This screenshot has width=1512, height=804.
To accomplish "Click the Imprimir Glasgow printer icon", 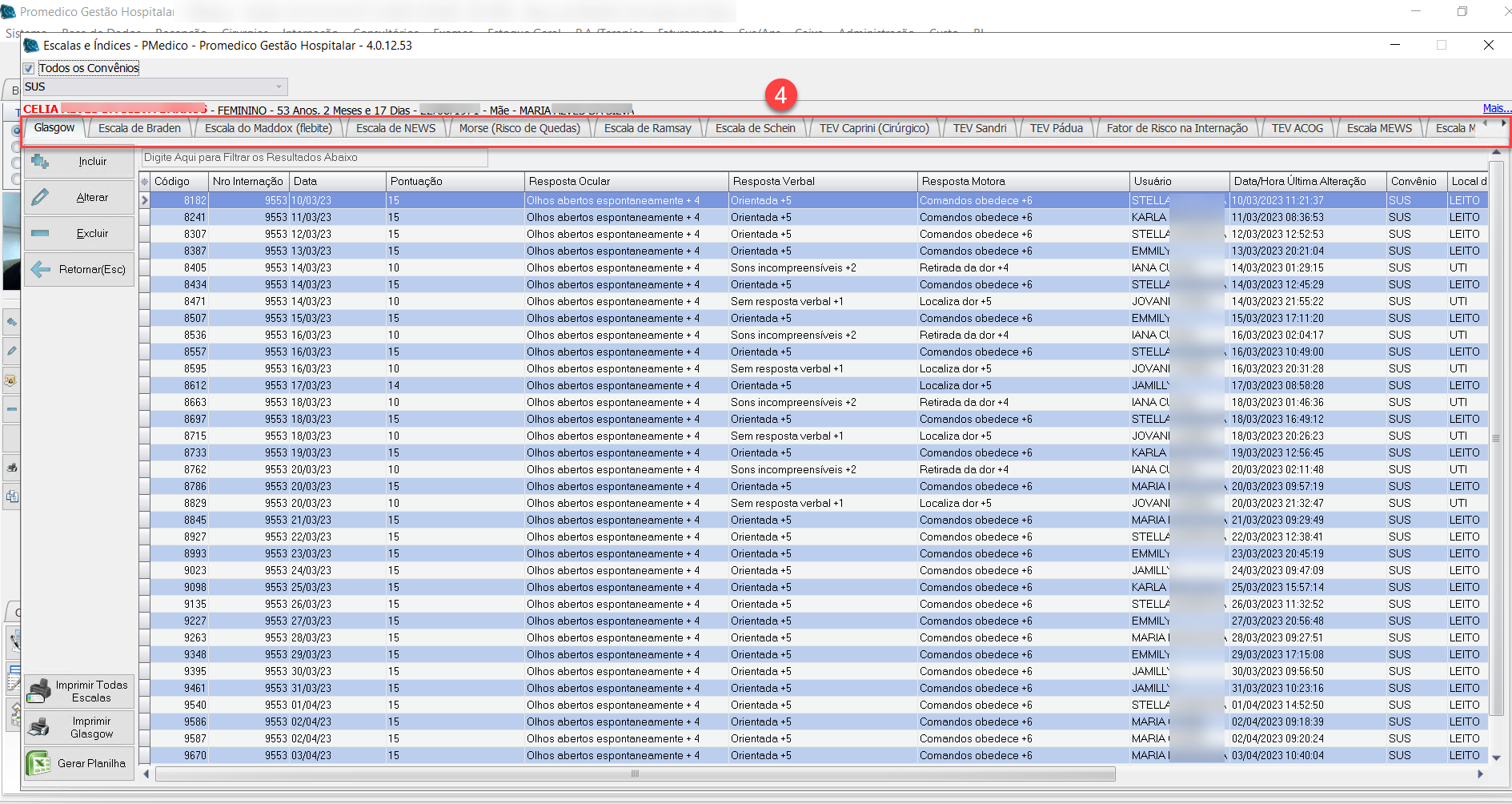I will click(x=39, y=727).
